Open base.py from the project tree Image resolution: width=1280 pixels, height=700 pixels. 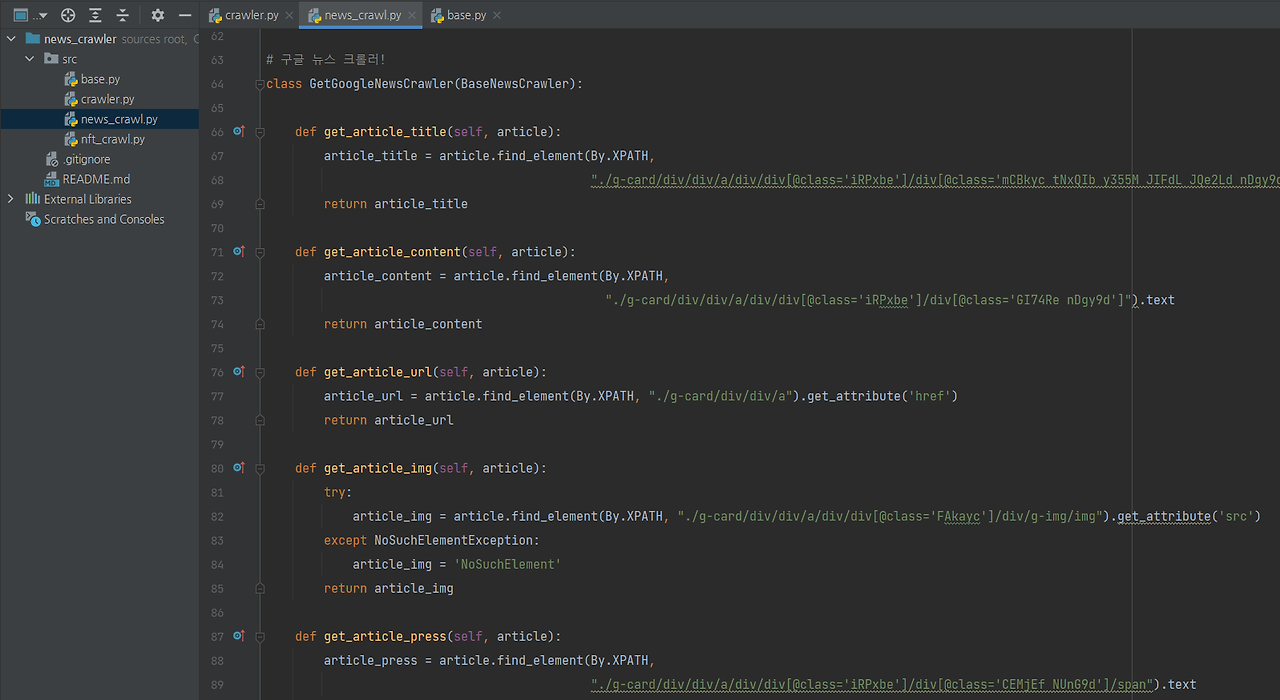[x=100, y=79]
